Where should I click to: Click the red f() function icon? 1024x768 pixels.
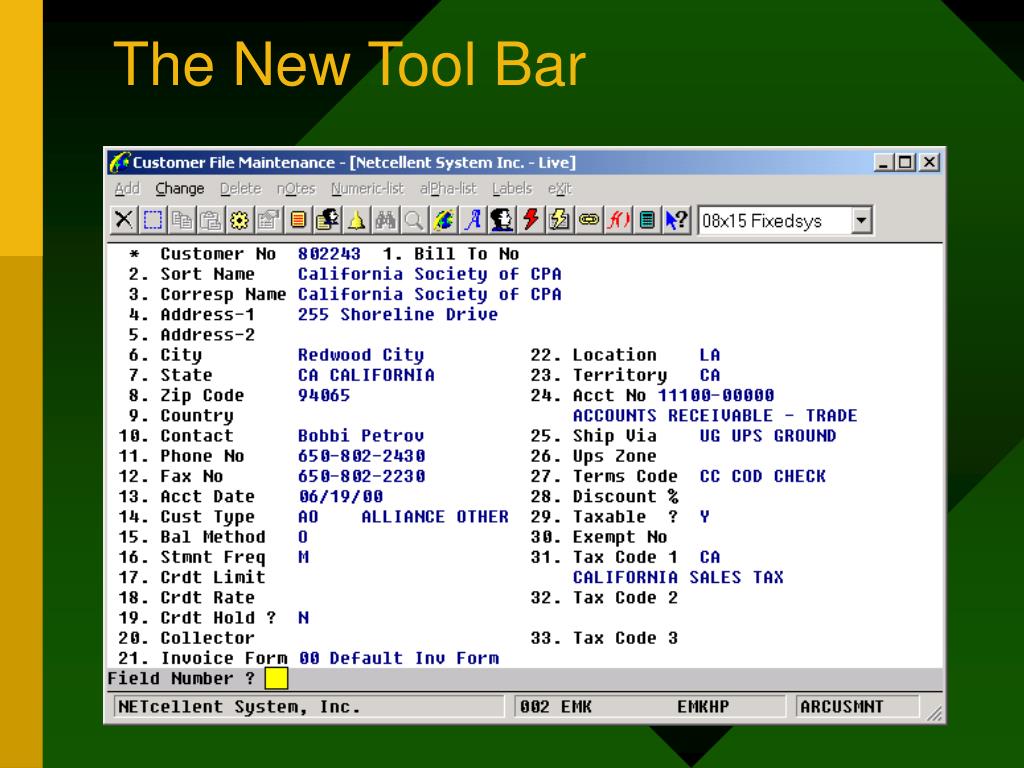618,220
